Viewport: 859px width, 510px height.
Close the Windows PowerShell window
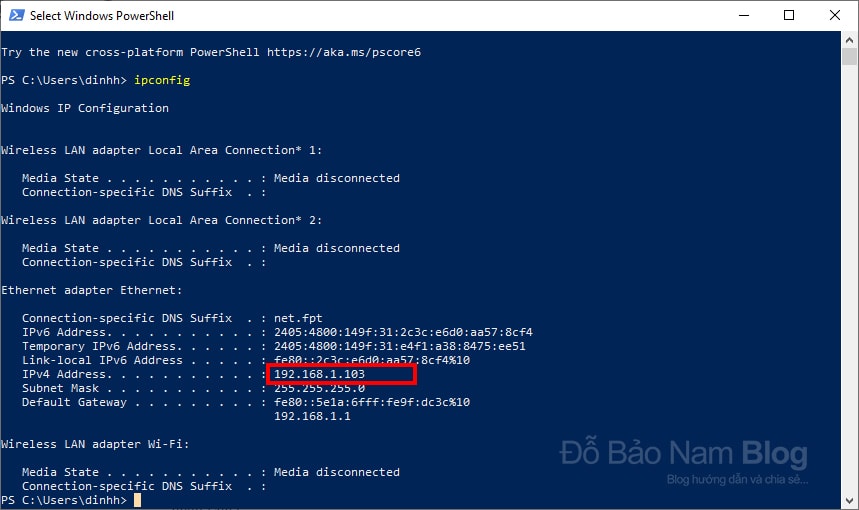[x=834, y=15]
